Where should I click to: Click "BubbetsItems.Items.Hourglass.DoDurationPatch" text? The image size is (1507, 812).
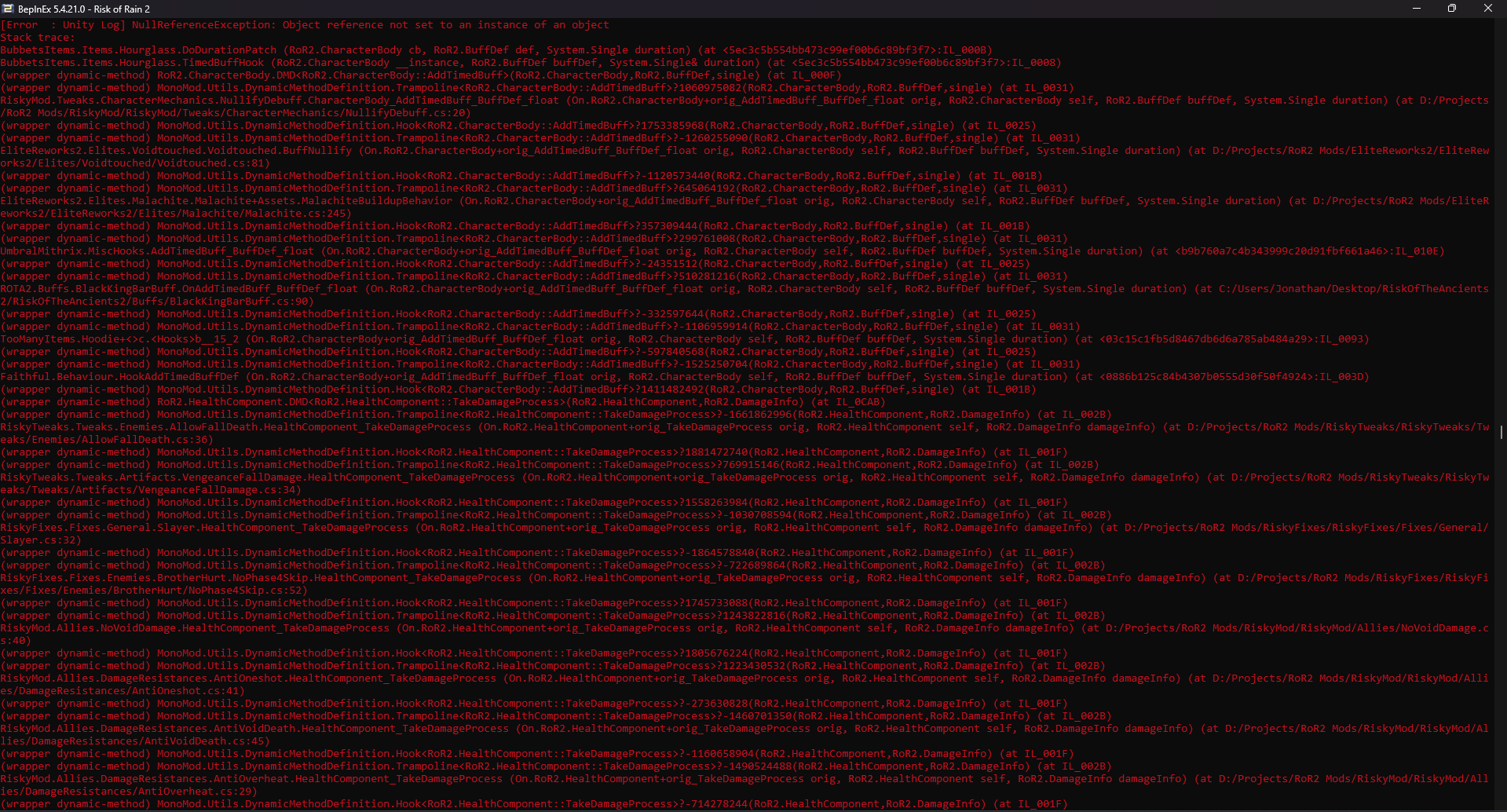pyautogui.click(x=138, y=50)
